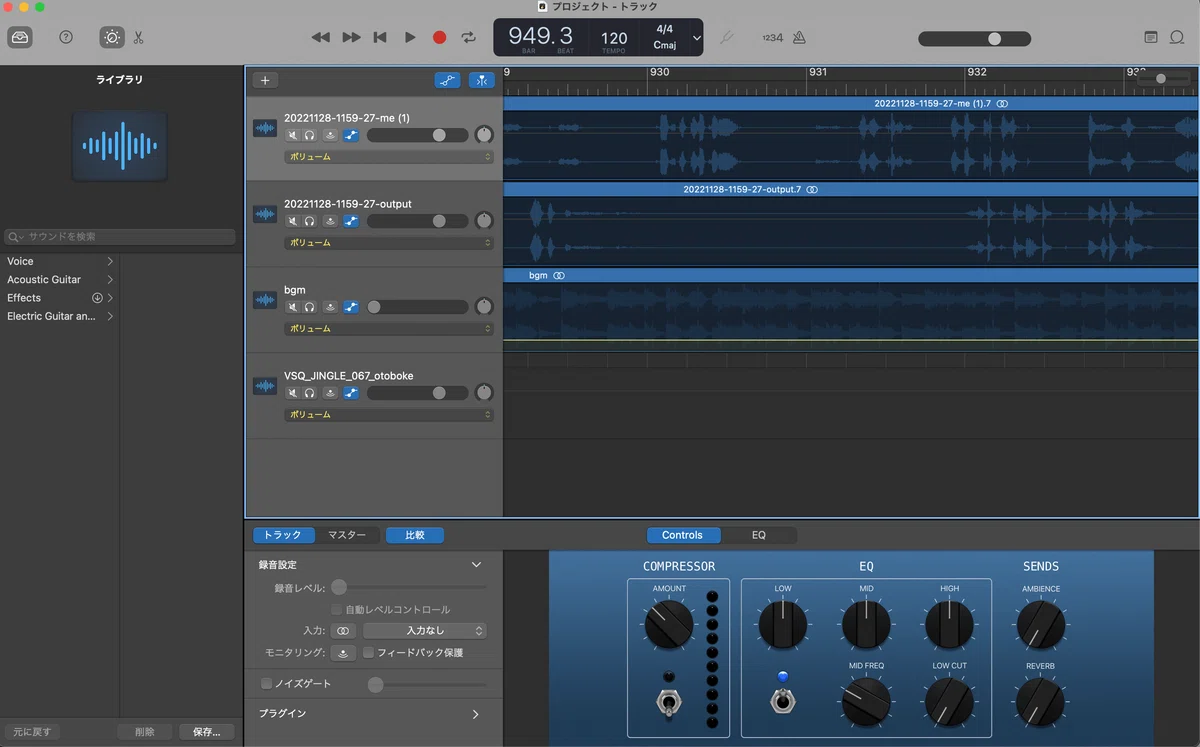The height and width of the screenshot is (747, 1200).
Task: Go to beginning of project
Action: [x=380, y=37]
